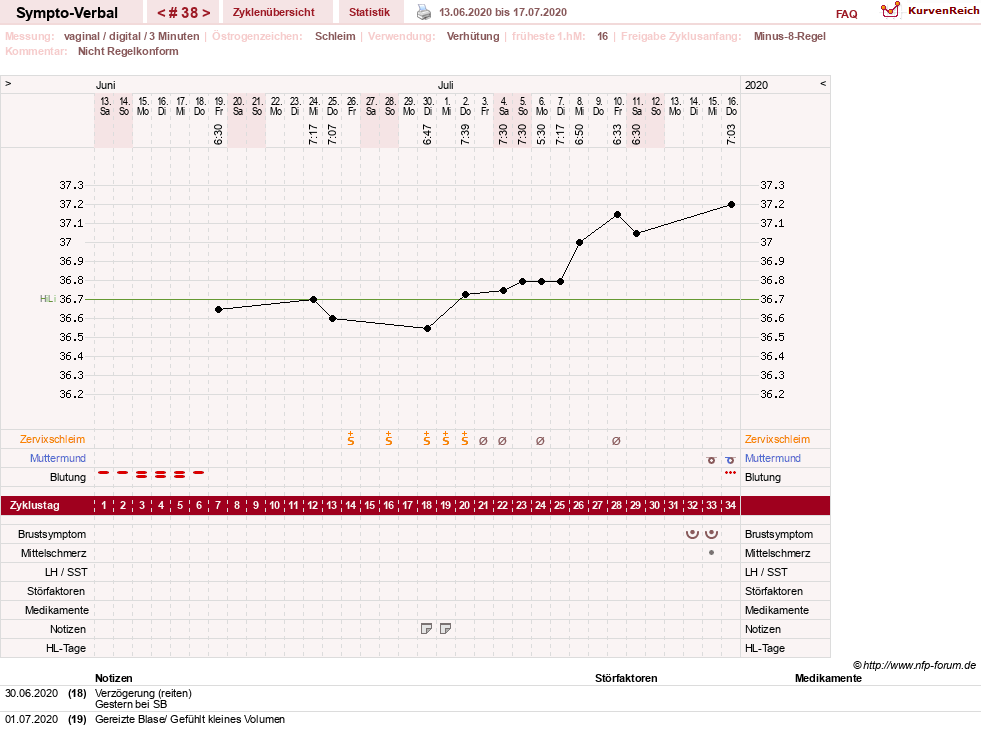981x751 pixels.
Task: Click the Brustsymptom icon on cycle day 33
Action: (x=711, y=534)
